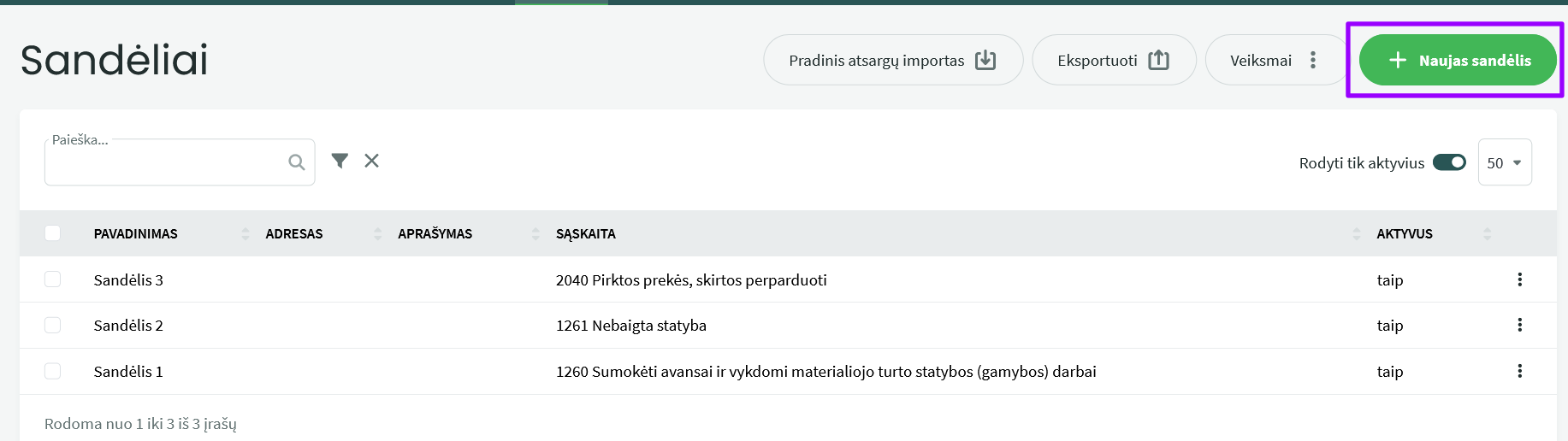Click the Sąskaita column header

tap(586, 233)
